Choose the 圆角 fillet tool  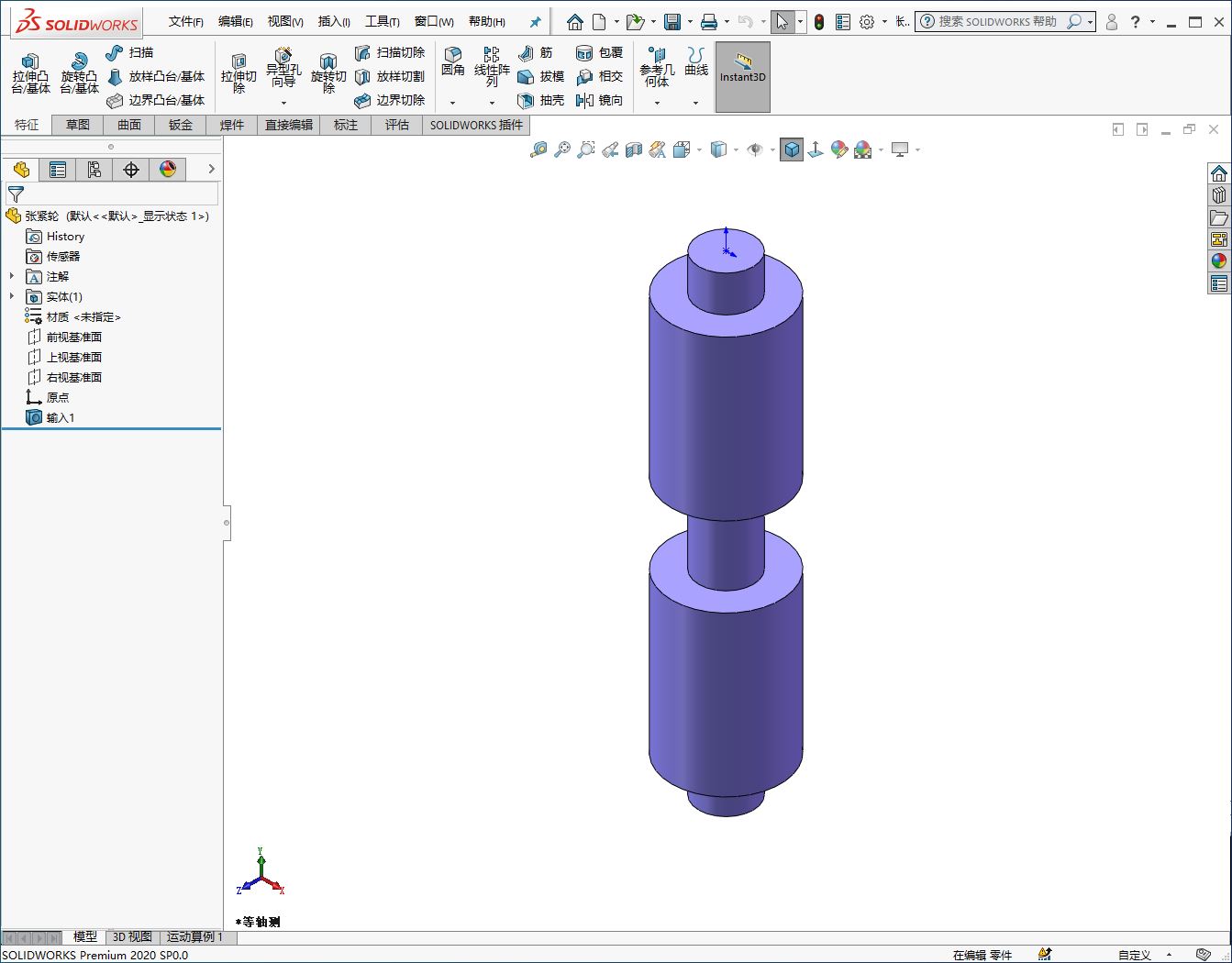click(x=452, y=61)
